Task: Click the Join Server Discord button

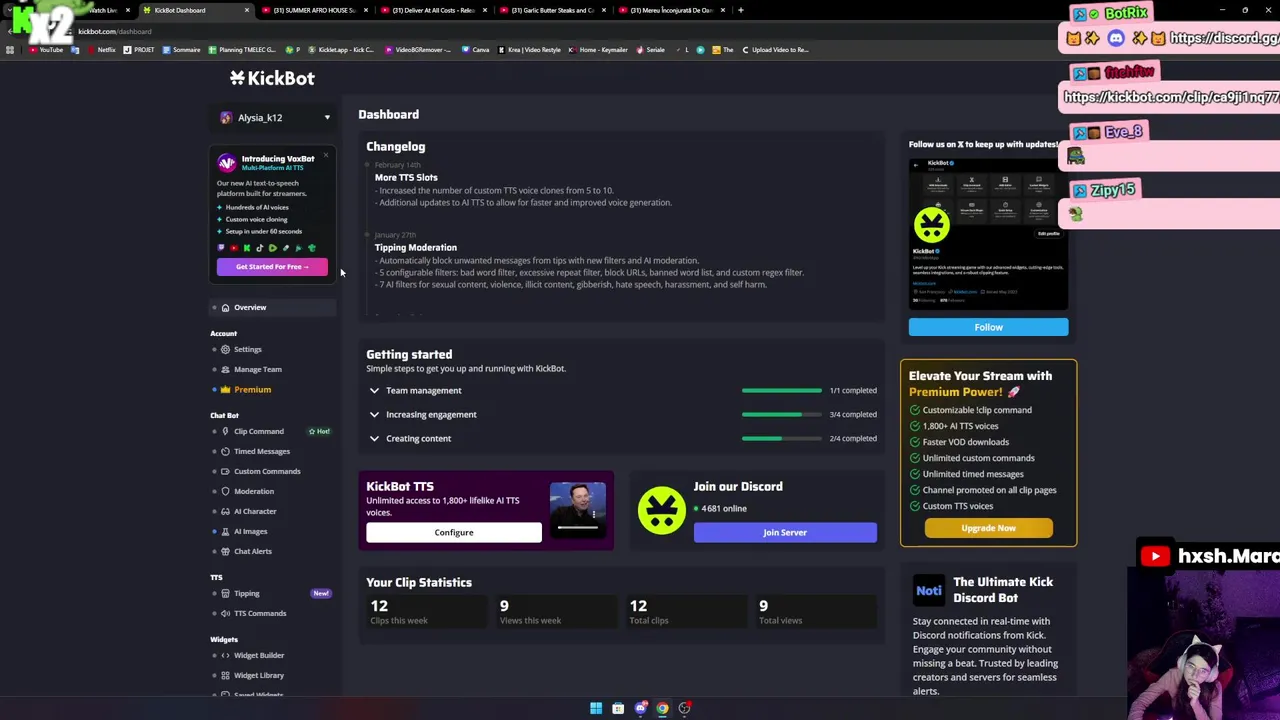Action: [x=785, y=533]
